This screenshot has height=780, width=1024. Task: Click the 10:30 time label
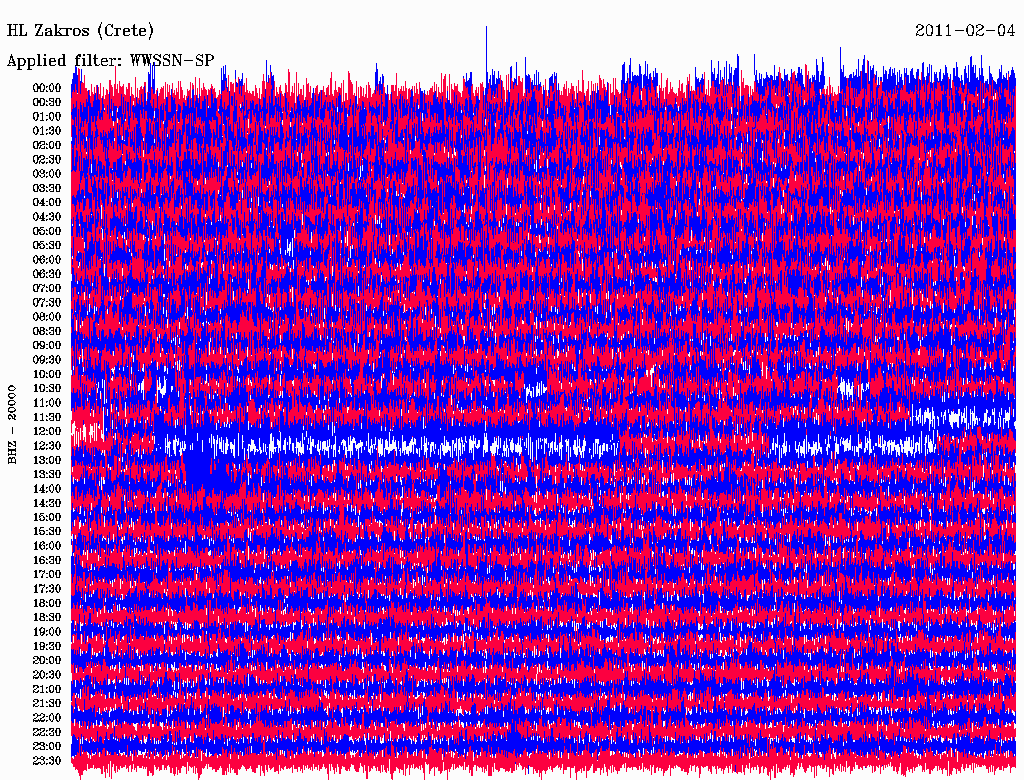tap(47, 389)
